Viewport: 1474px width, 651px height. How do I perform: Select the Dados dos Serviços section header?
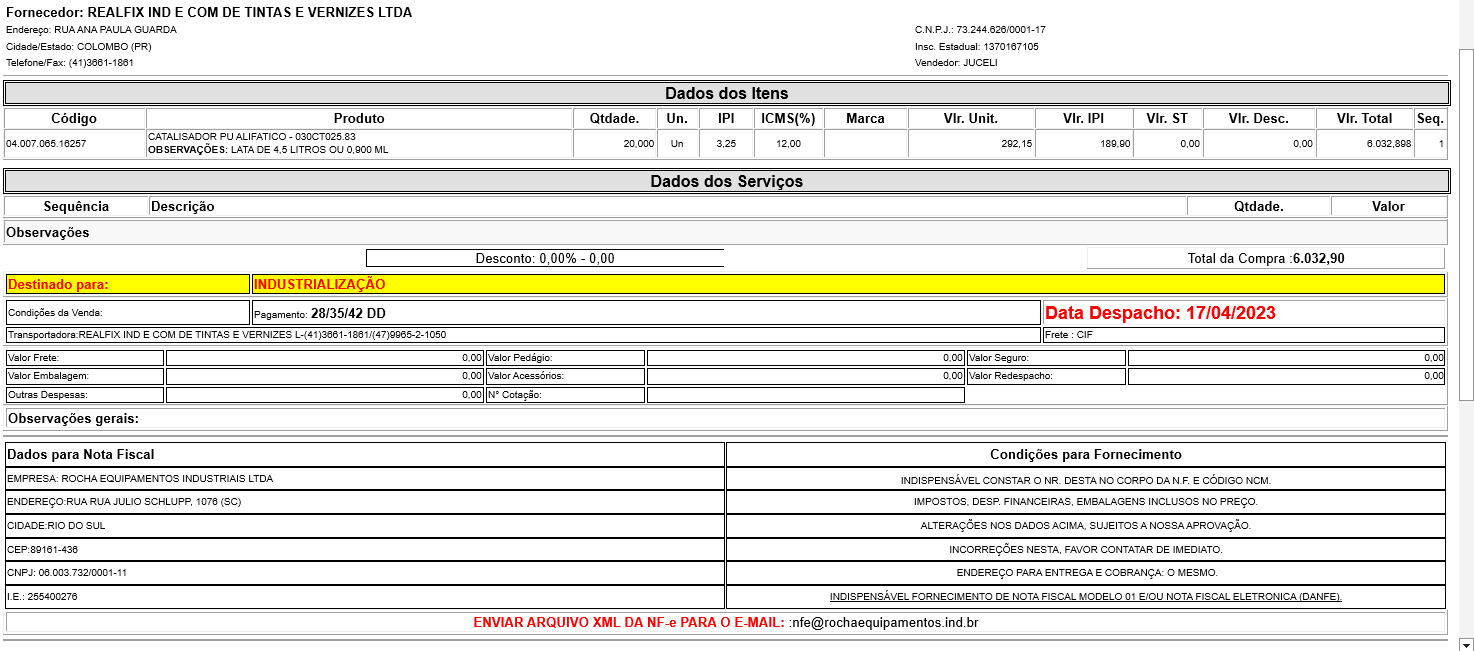(726, 182)
